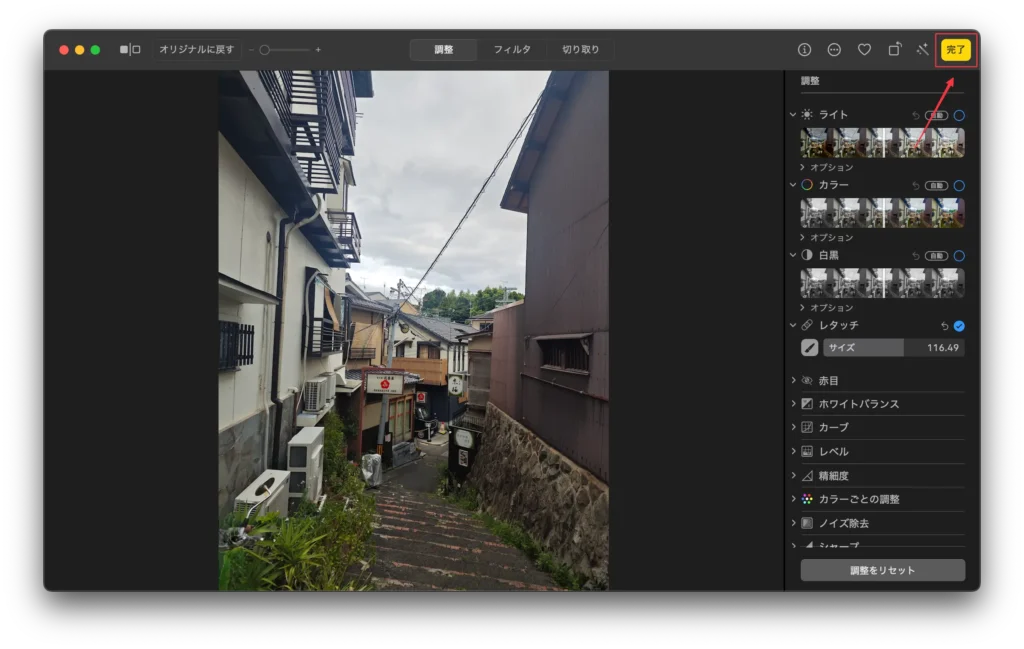Expand the ホワイトバランス section

(x=858, y=404)
